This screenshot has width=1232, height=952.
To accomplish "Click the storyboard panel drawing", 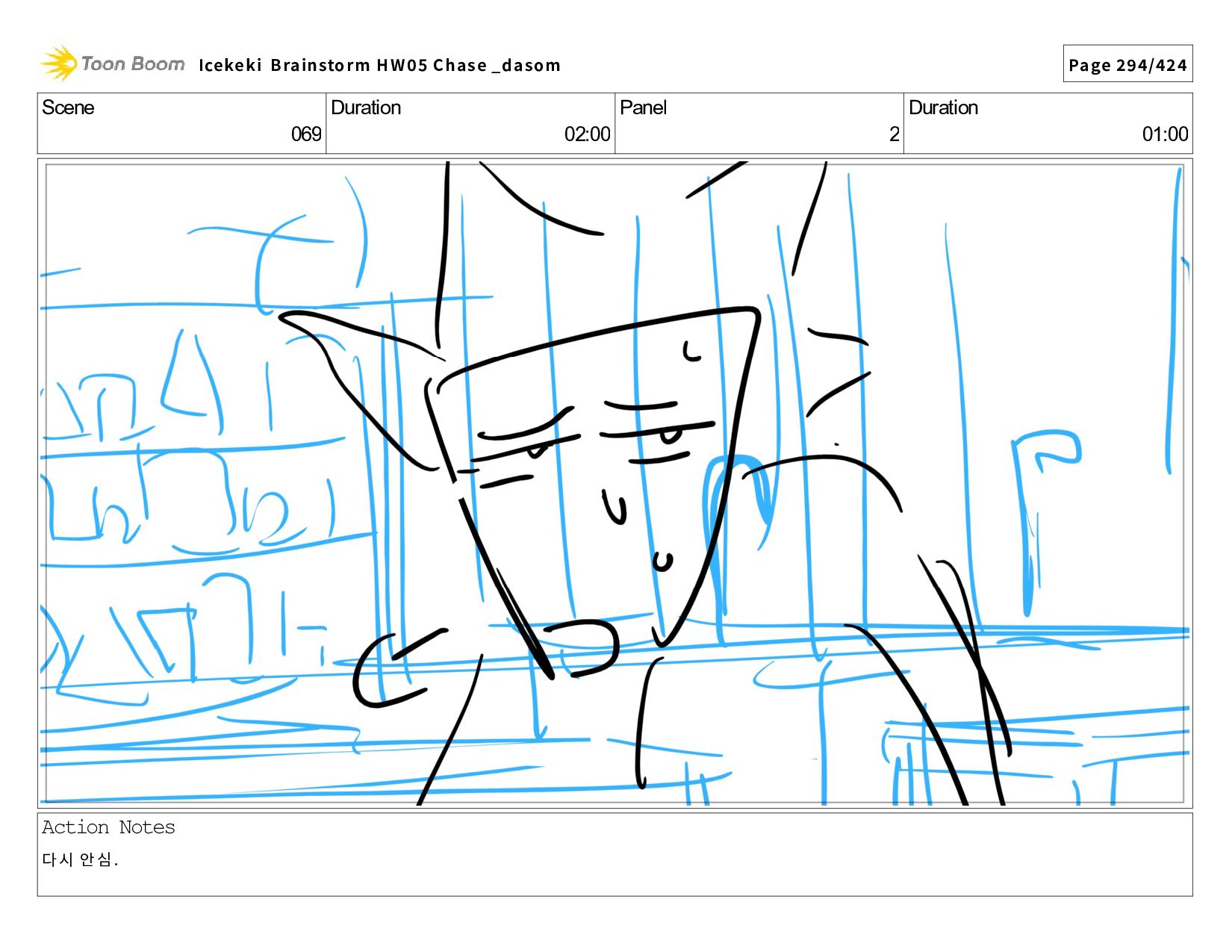I will click(x=615, y=483).
